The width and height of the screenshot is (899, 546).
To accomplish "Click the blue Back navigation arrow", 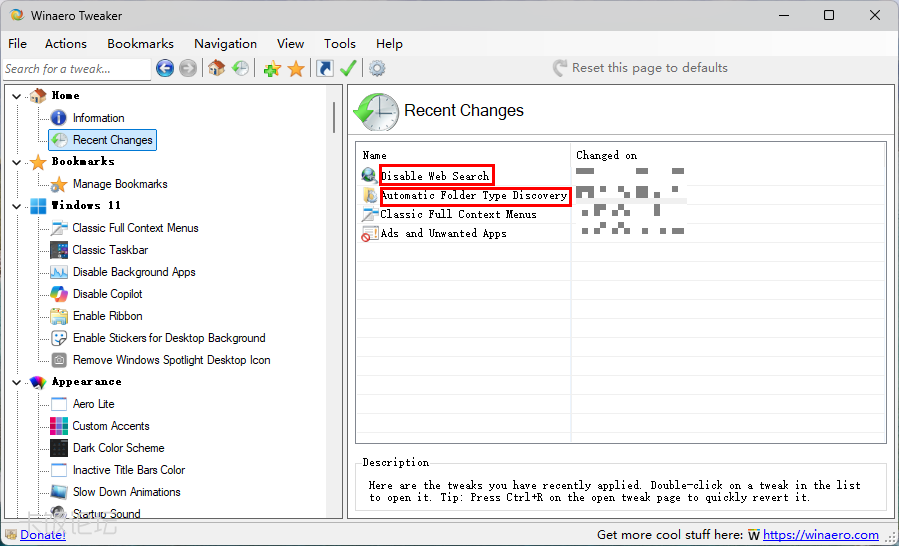I will tap(165, 68).
